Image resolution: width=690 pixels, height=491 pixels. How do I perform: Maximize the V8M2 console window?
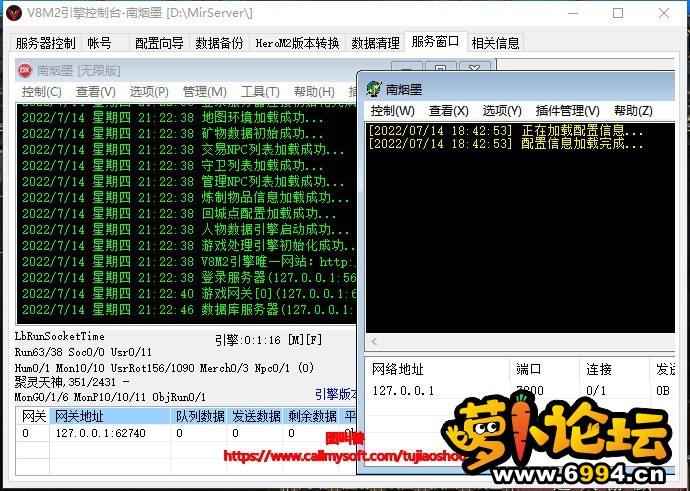click(x=618, y=13)
